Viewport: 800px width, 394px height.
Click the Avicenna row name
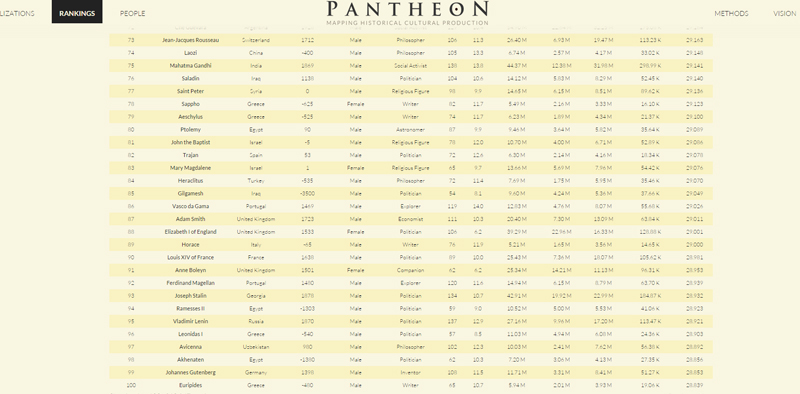(190, 347)
